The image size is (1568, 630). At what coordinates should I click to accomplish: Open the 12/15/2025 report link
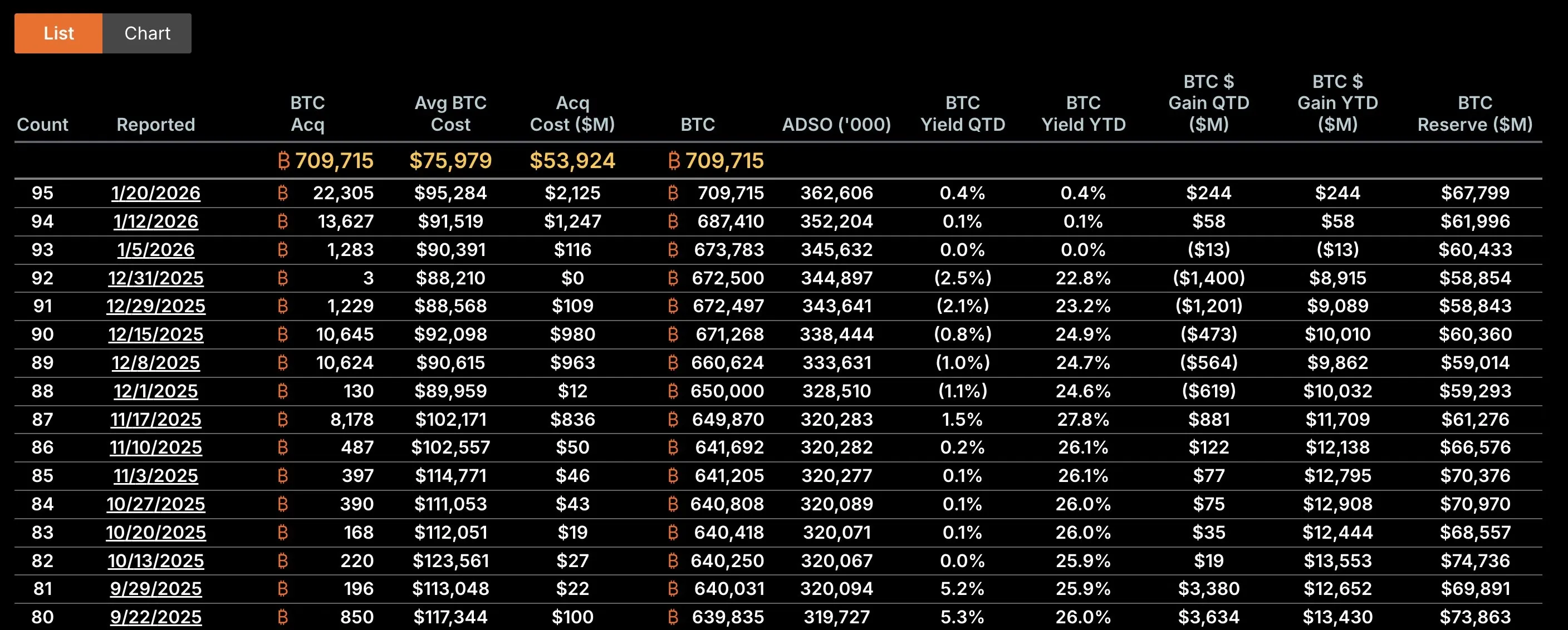[x=156, y=334]
